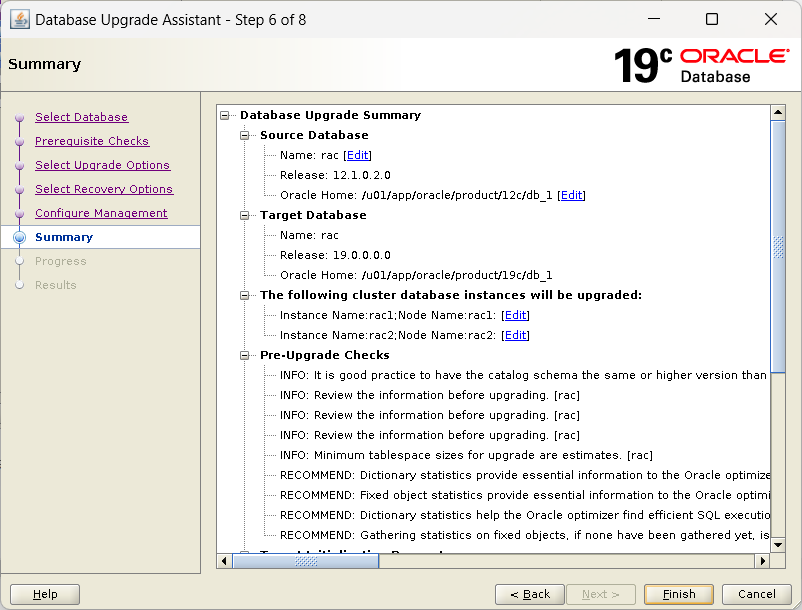This screenshot has width=802, height=610.
Task: Select INFO catalog schema good practice row
Action: 524,375
